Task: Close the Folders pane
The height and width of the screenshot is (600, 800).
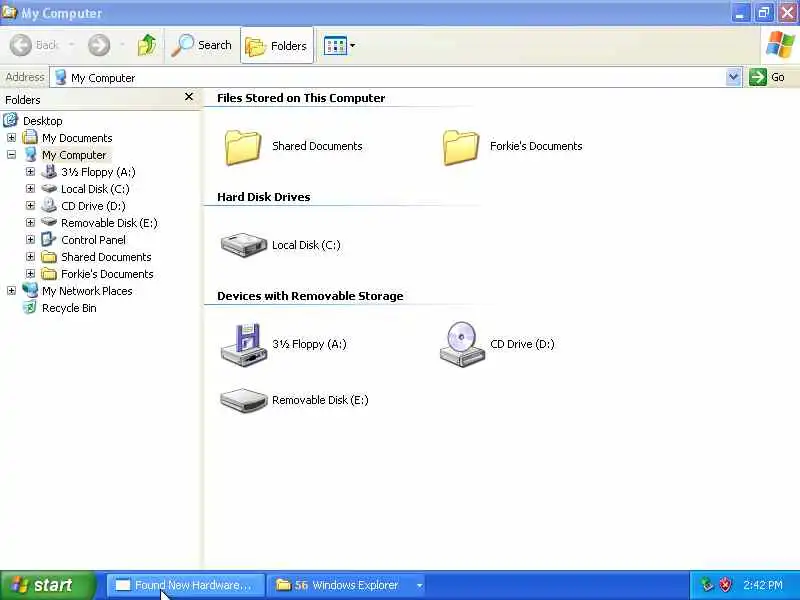Action: 189,96
